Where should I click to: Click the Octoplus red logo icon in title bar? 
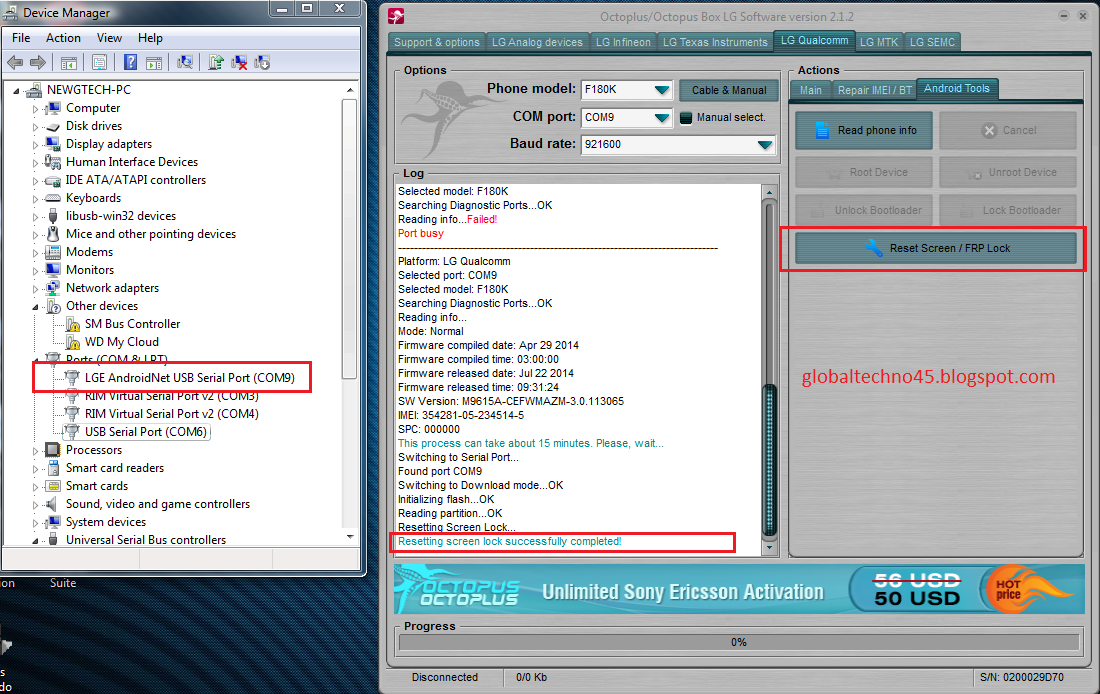click(x=397, y=15)
